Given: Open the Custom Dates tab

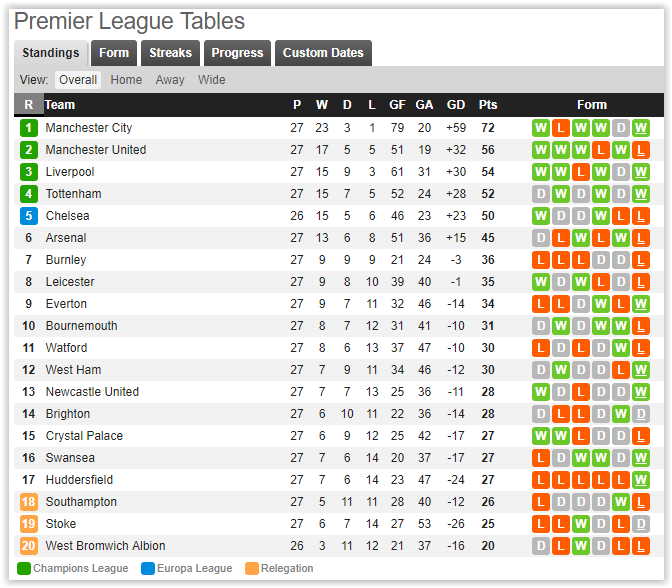Looking at the screenshot, I should (x=323, y=53).
